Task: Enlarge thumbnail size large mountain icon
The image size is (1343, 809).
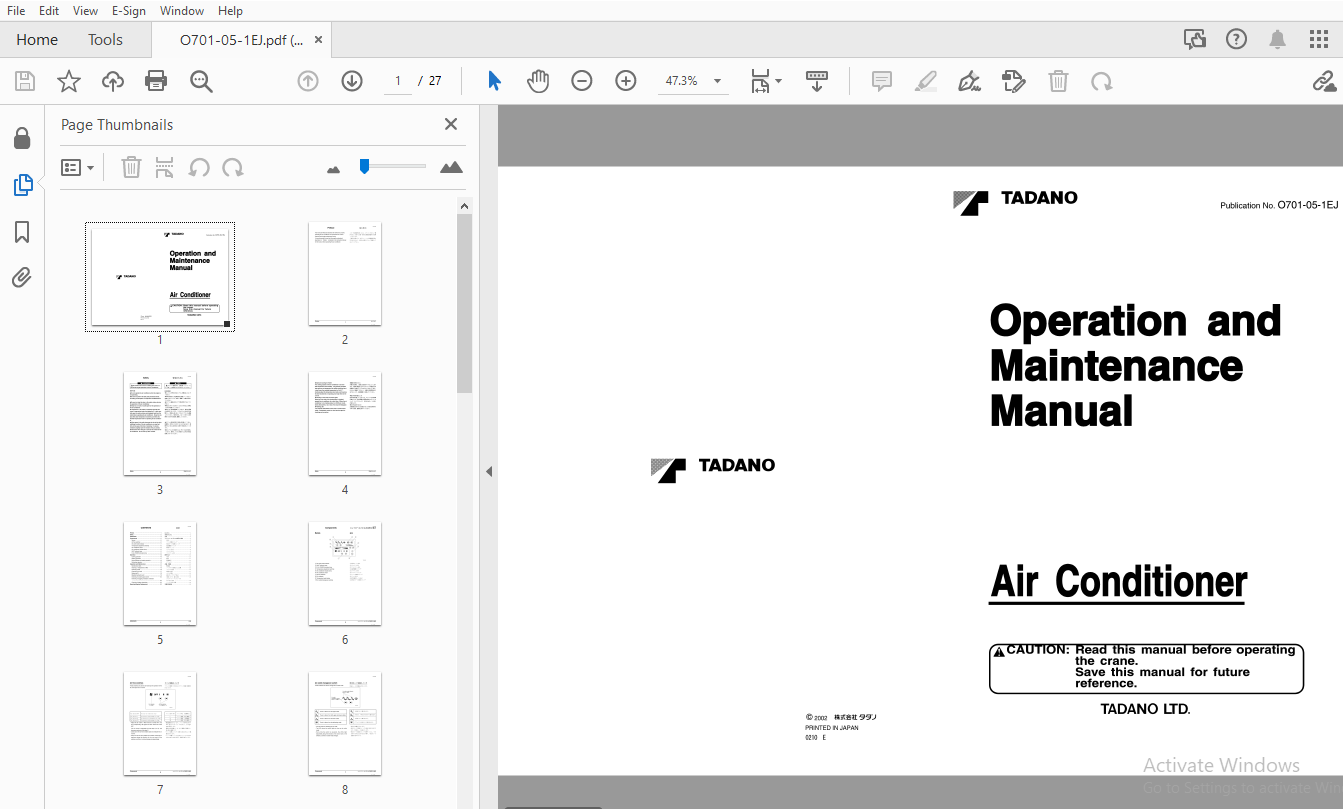Action: tap(452, 167)
